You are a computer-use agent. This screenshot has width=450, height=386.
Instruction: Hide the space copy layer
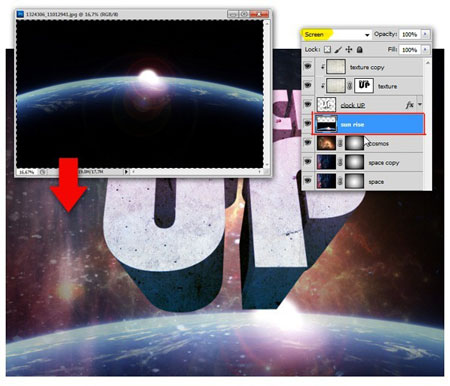pos(308,162)
